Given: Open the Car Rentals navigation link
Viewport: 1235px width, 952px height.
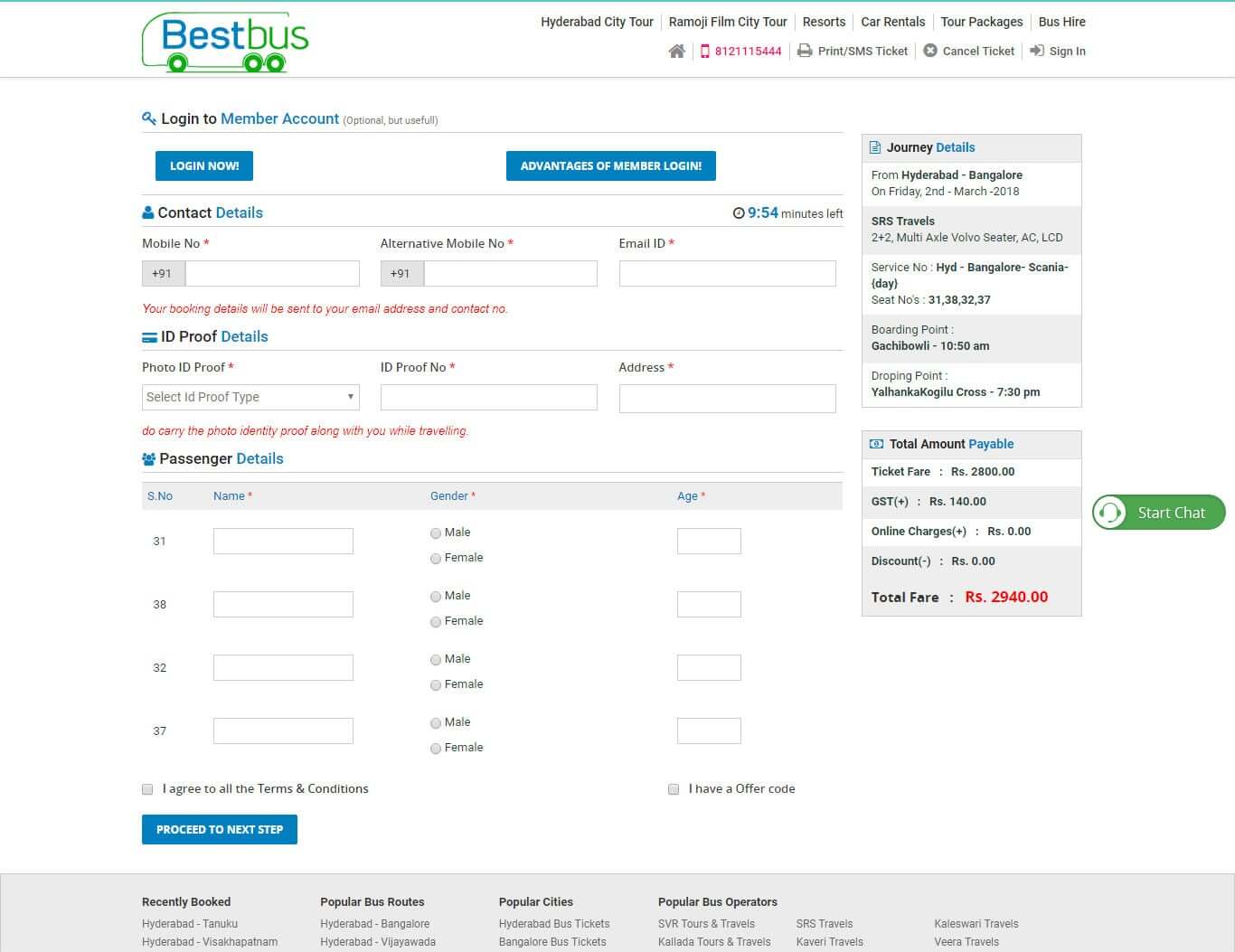Looking at the screenshot, I should [x=893, y=22].
